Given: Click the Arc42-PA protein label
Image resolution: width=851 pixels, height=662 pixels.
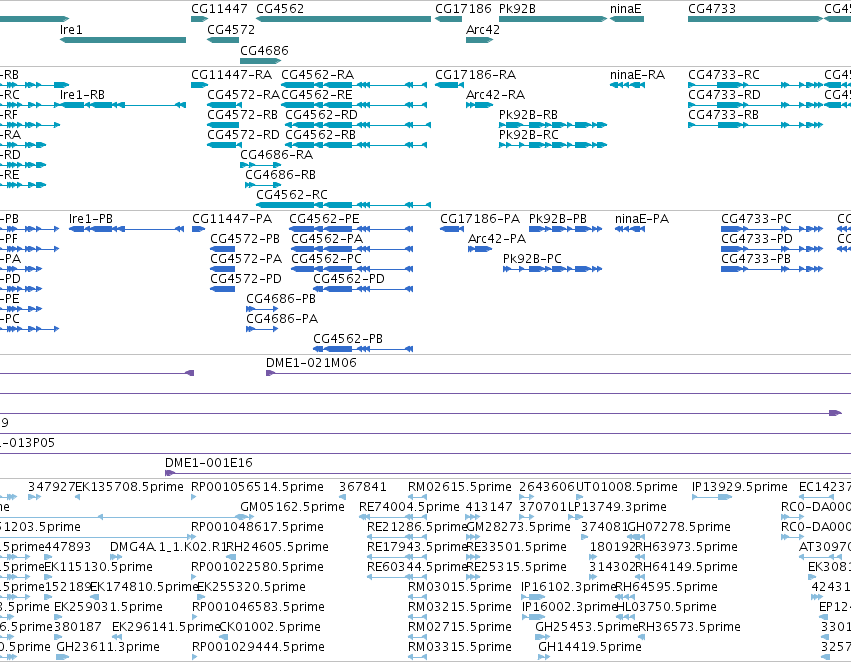Looking at the screenshot, I should [497, 239].
